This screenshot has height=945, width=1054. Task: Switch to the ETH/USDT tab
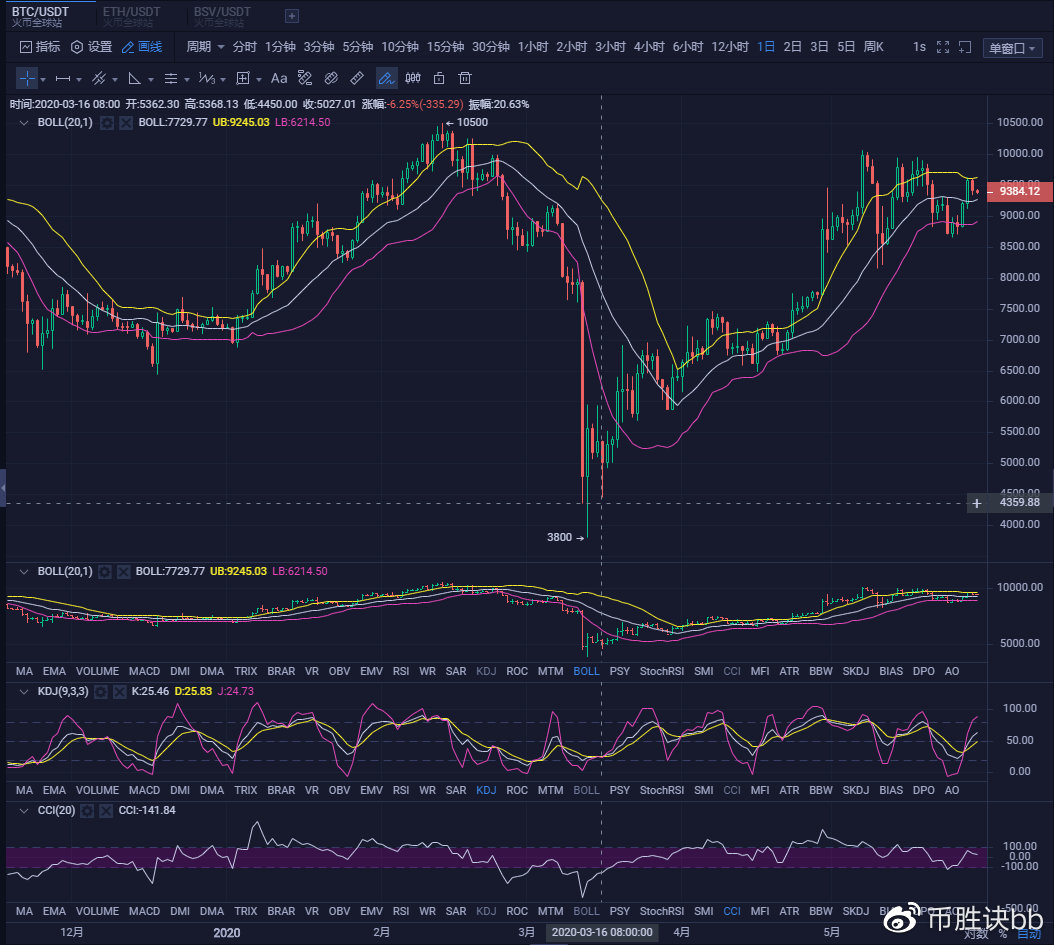coord(132,16)
